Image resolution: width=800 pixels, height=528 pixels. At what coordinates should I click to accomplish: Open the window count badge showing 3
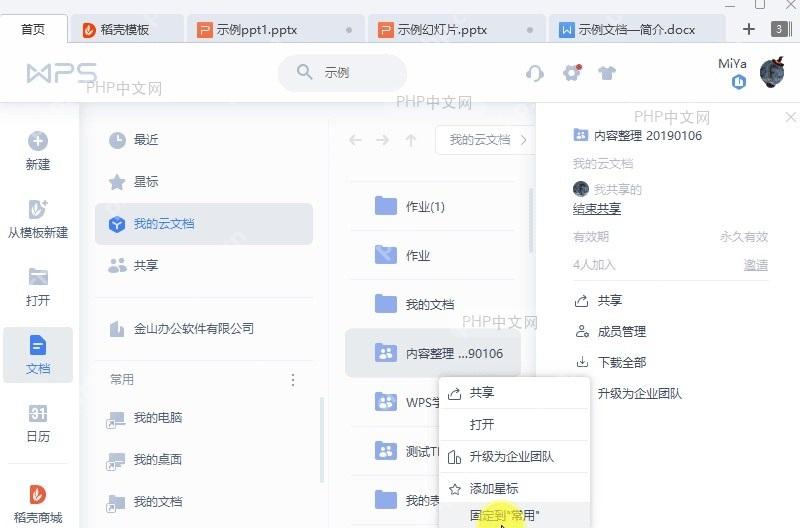coord(779,29)
